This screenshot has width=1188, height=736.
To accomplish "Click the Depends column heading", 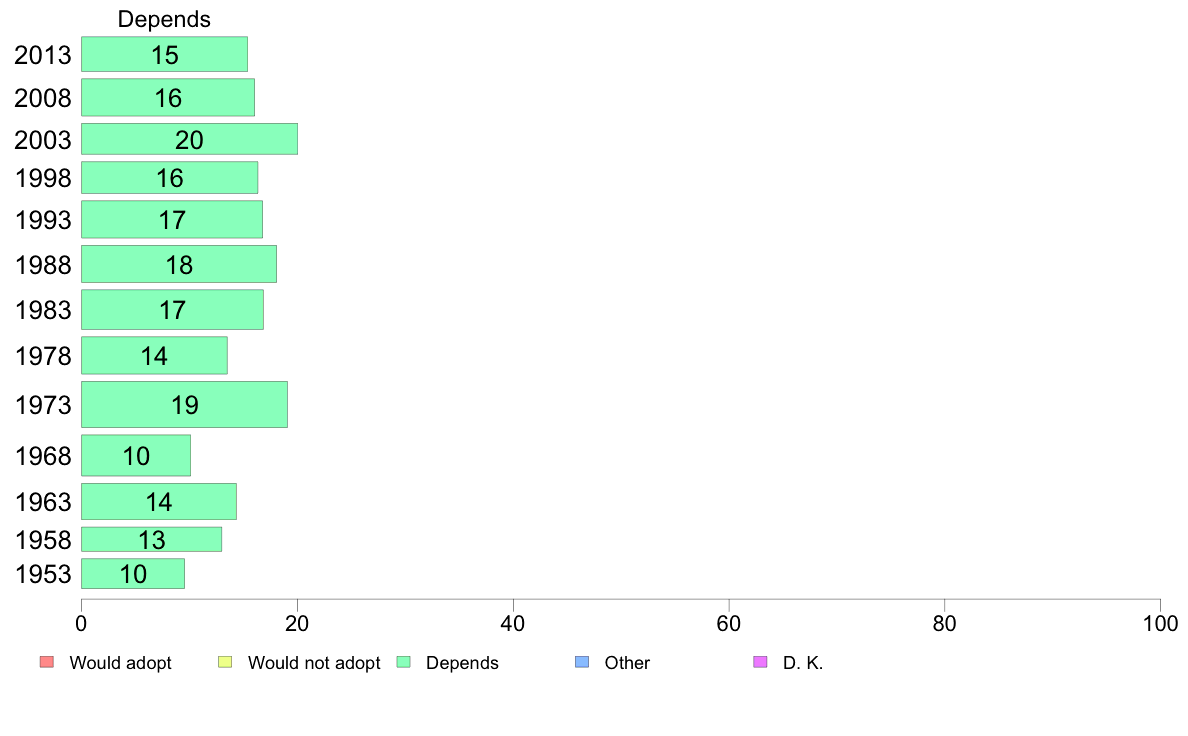I will pyautogui.click(x=164, y=19).
